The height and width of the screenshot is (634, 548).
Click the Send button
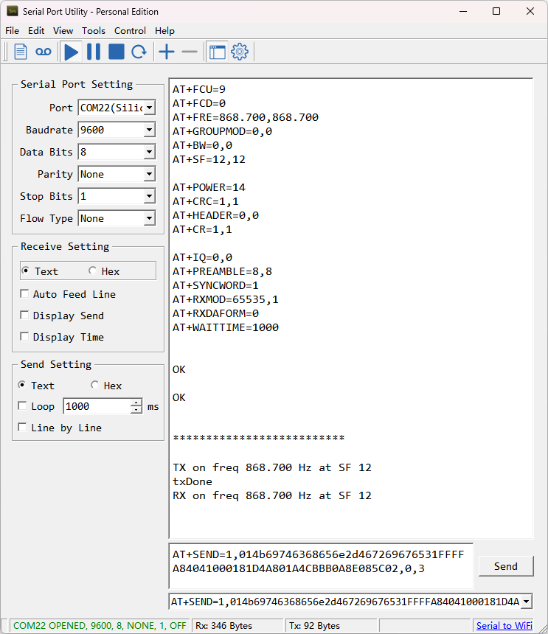[506, 566]
